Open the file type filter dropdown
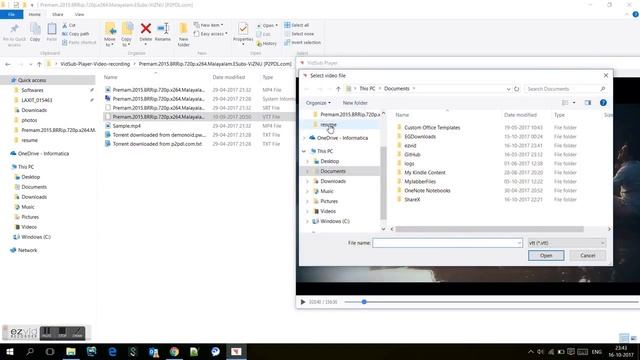The height and width of the screenshot is (360, 640). 567,243
